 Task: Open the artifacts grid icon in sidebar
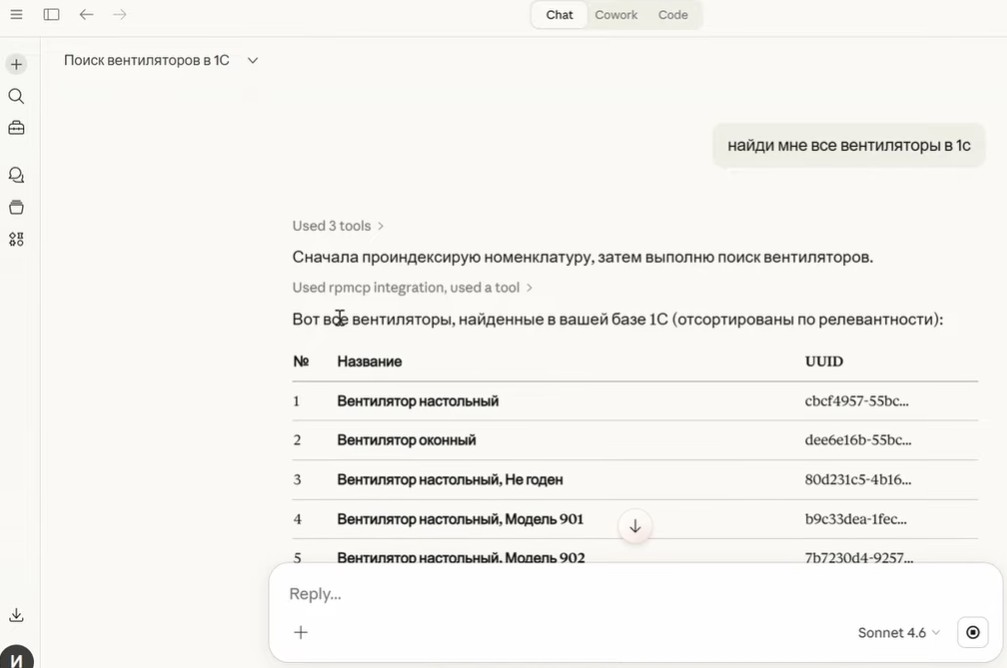(16, 239)
